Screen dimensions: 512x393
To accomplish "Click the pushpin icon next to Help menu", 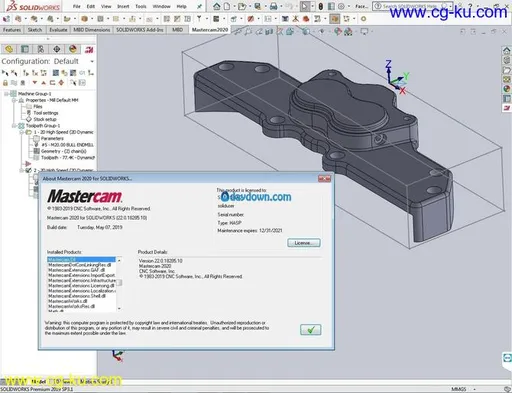I will pyautogui.click(x=199, y=6).
